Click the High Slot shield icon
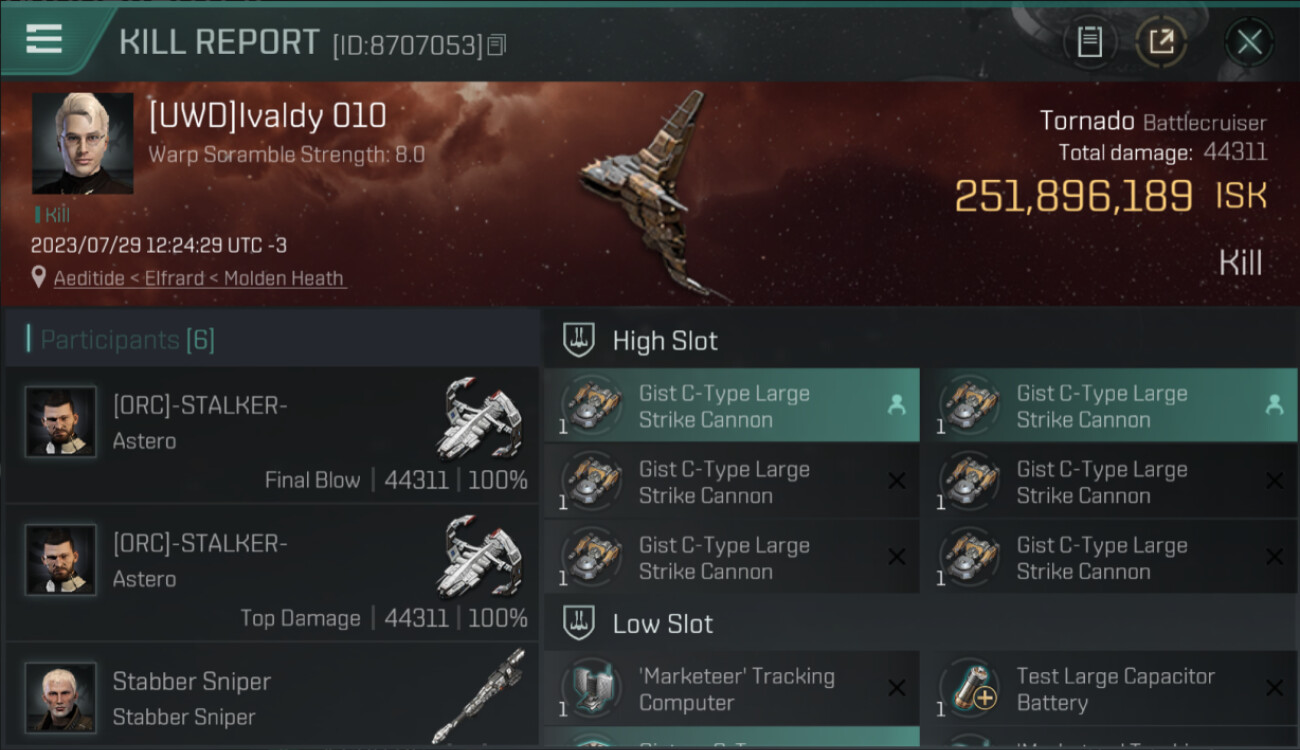Image resolution: width=1300 pixels, height=750 pixels. 579,340
